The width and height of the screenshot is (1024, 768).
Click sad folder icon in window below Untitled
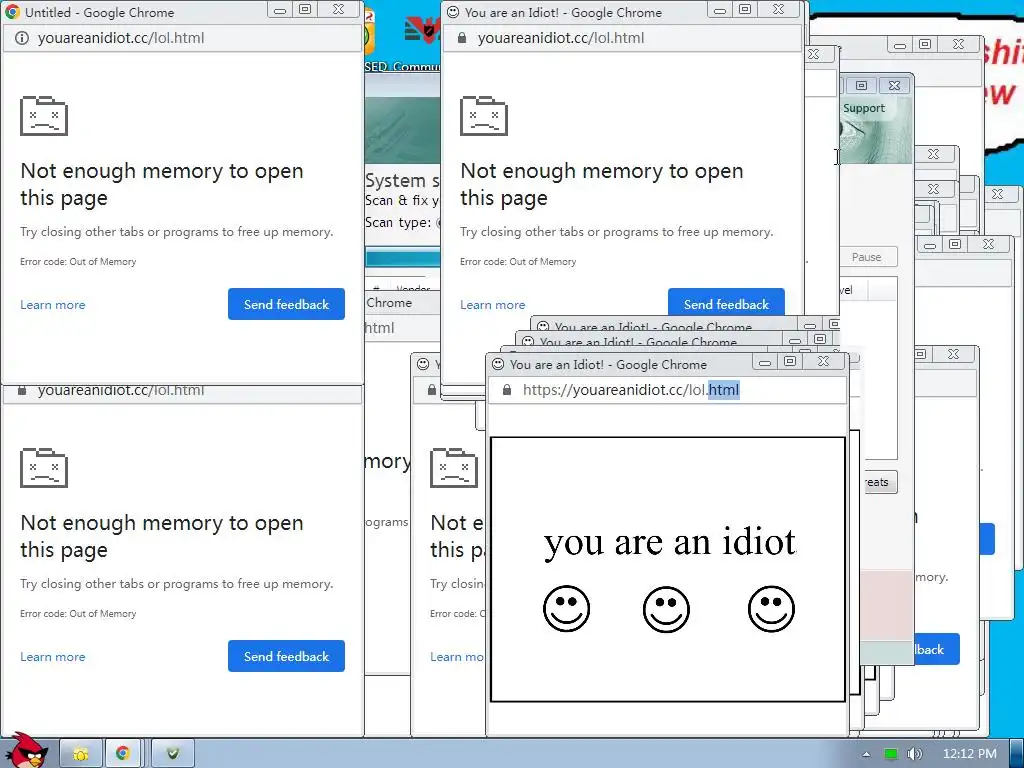(44, 468)
